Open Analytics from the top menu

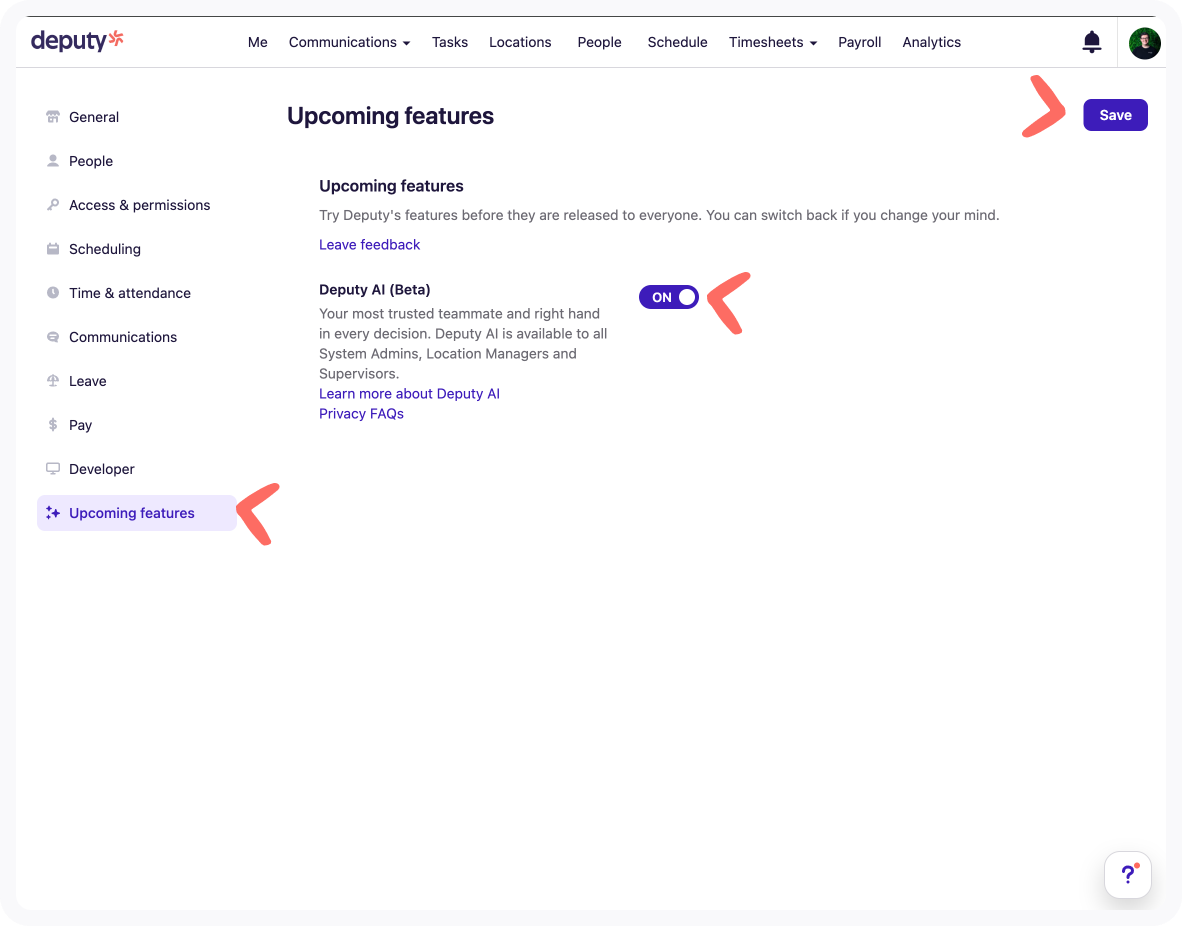click(x=931, y=42)
